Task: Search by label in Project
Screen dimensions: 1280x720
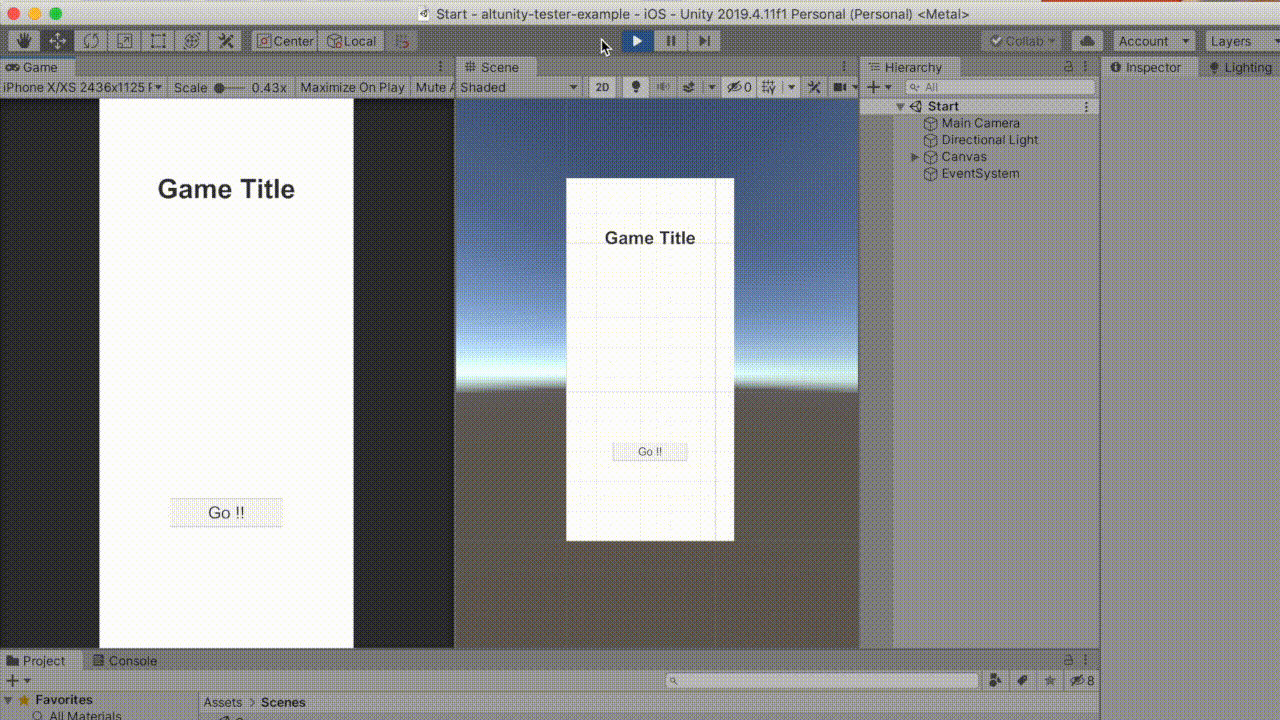Action: point(1022,680)
